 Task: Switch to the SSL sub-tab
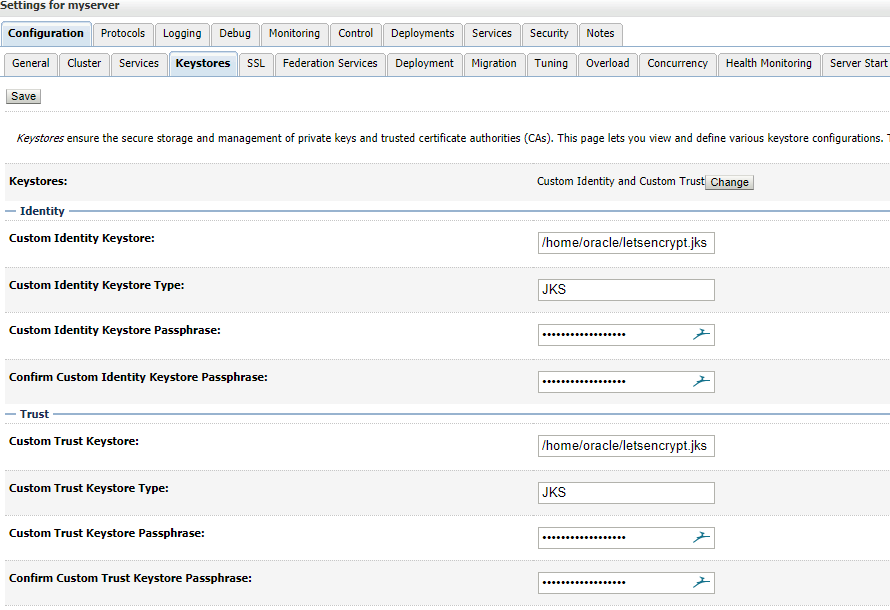[256, 64]
